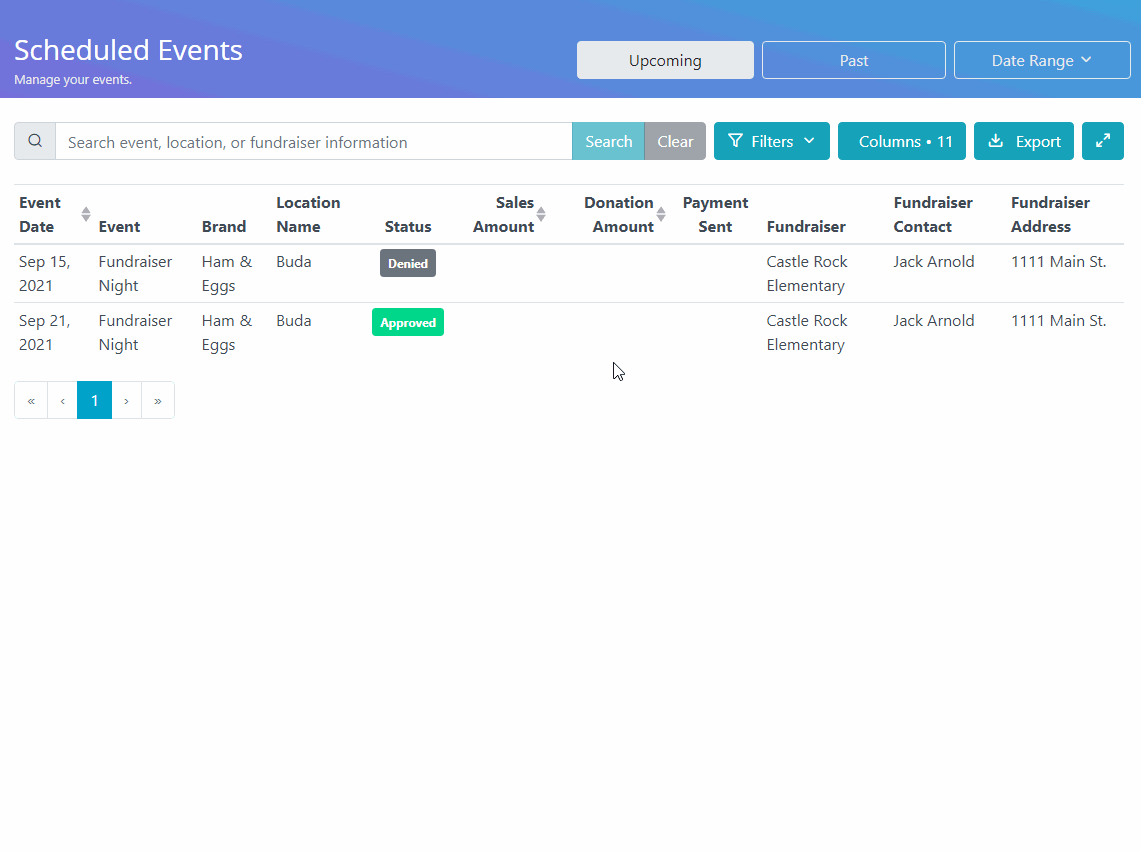
Task: Click the Approved status badge
Action: click(408, 322)
